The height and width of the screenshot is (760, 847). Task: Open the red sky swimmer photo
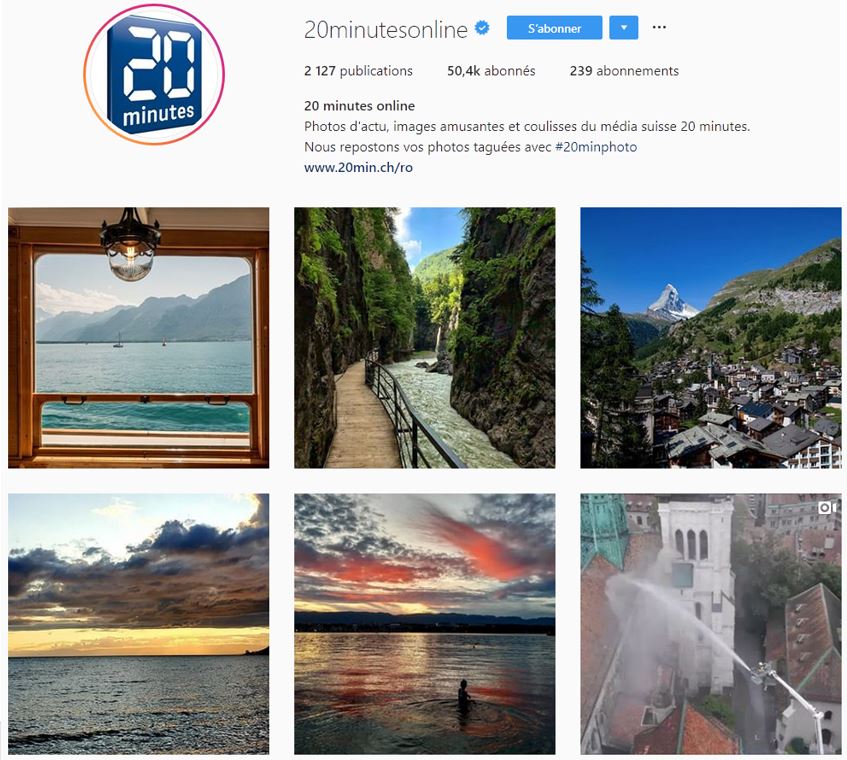pos(425,624)
